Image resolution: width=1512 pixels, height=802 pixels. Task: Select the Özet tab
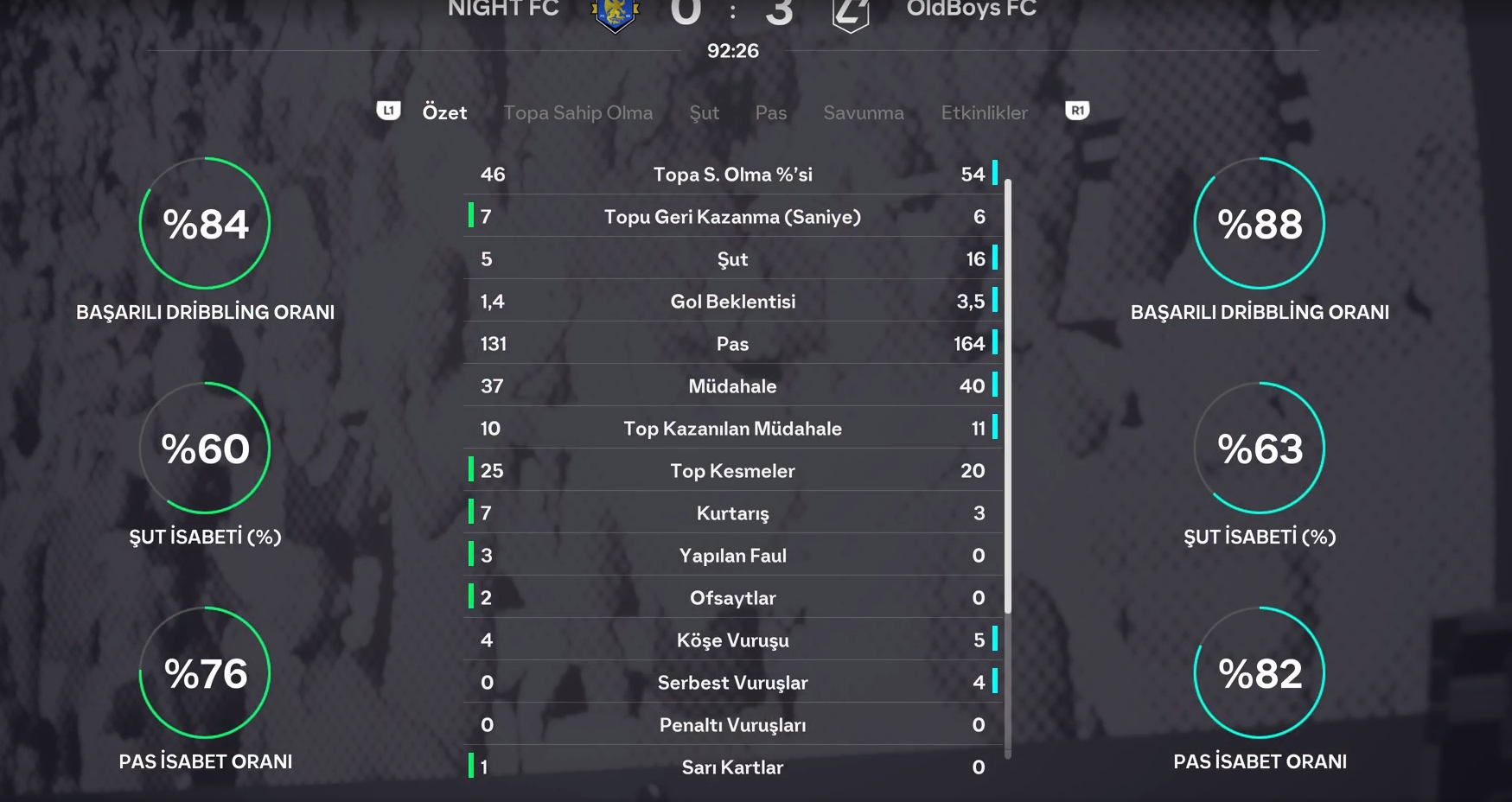pos(444,112)
